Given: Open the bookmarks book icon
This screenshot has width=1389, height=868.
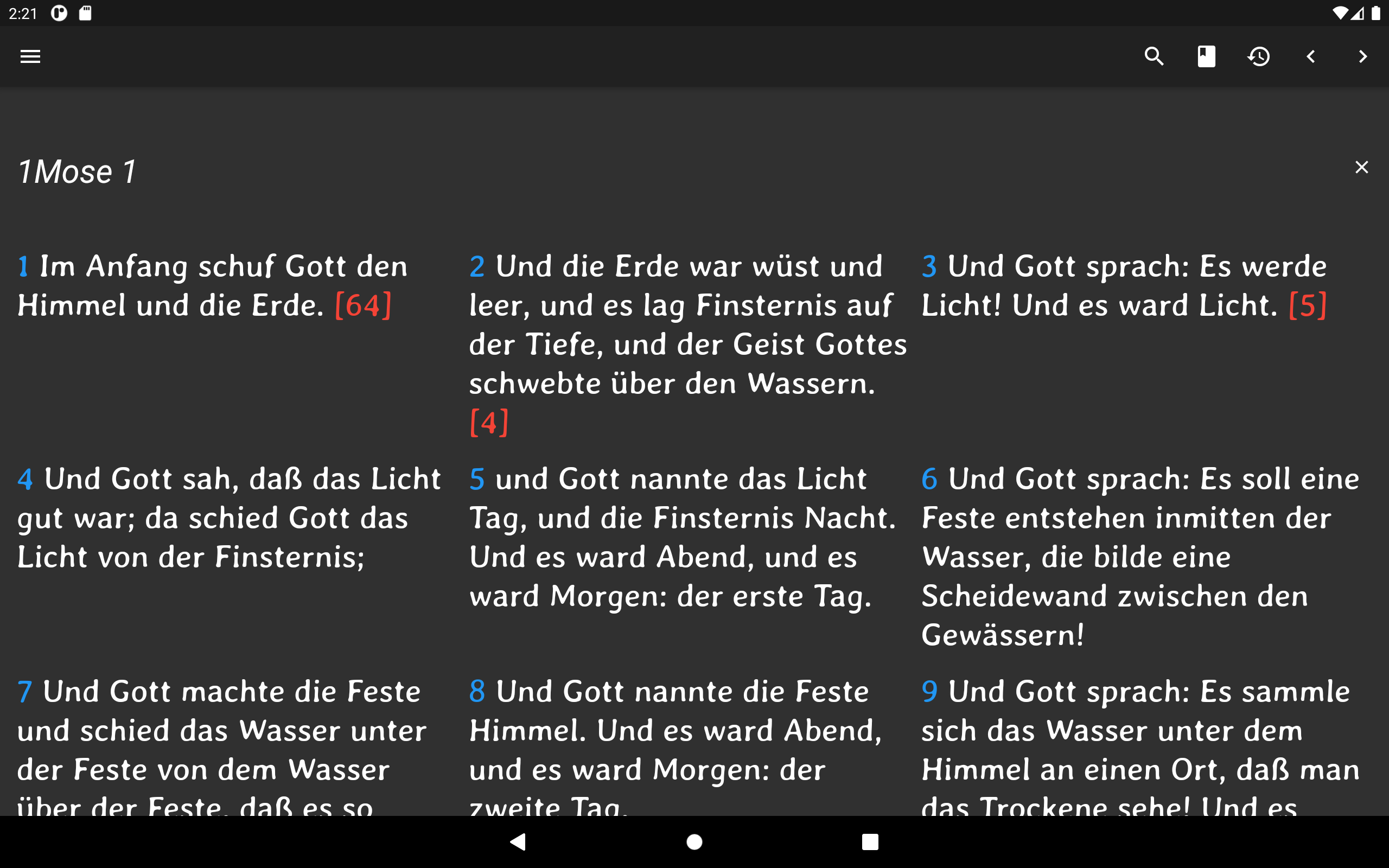Looking at the screenshot, I should click(1206, 56).
